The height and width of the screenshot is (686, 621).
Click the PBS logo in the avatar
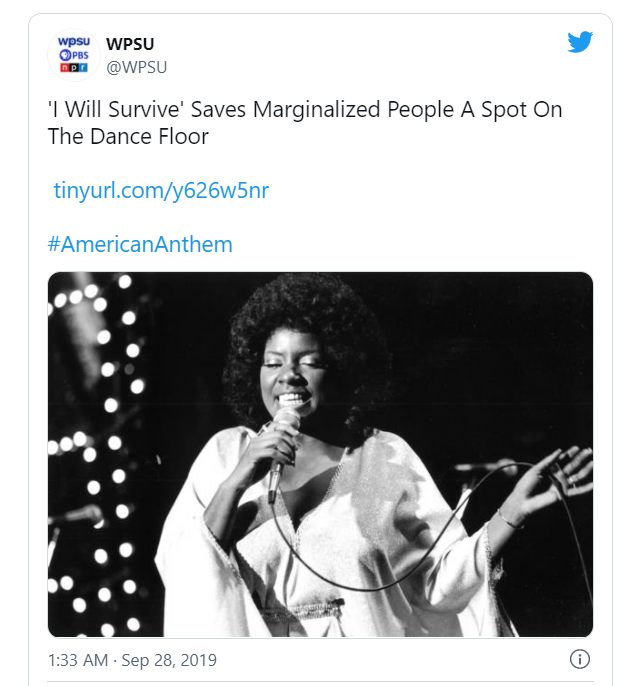point(74,55)
